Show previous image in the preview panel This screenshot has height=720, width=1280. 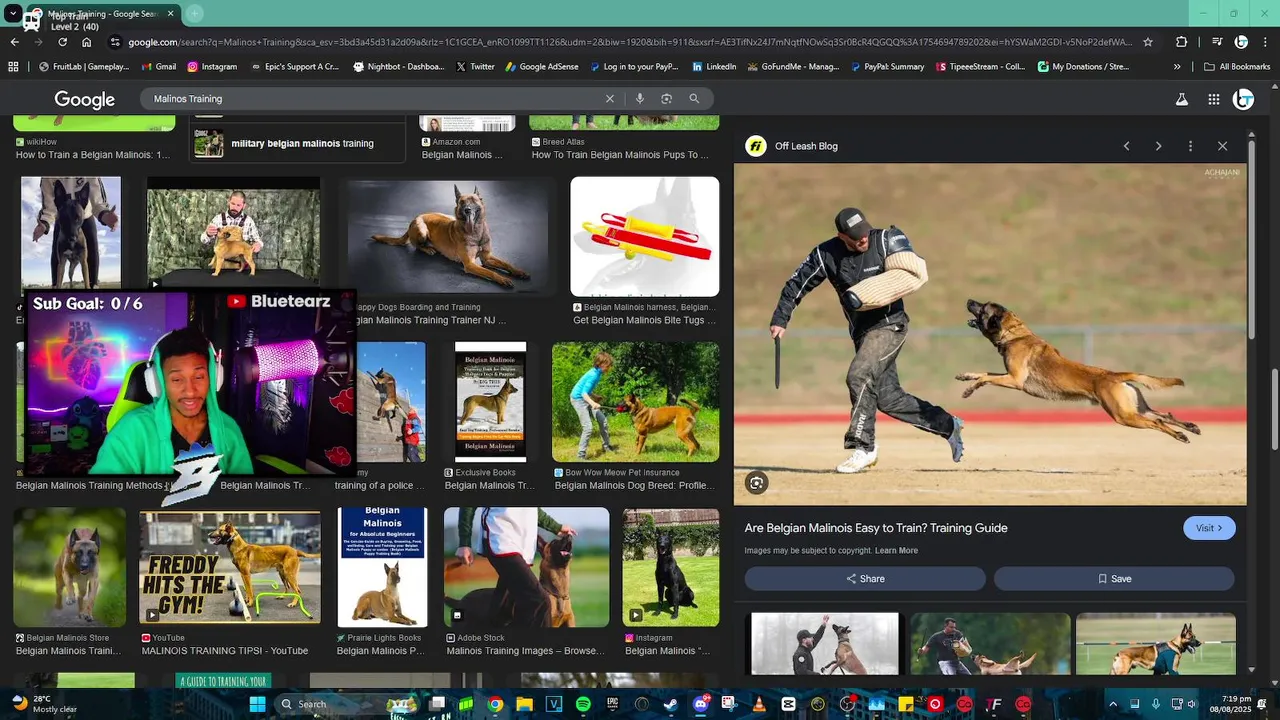click(x=1127, y=146)
